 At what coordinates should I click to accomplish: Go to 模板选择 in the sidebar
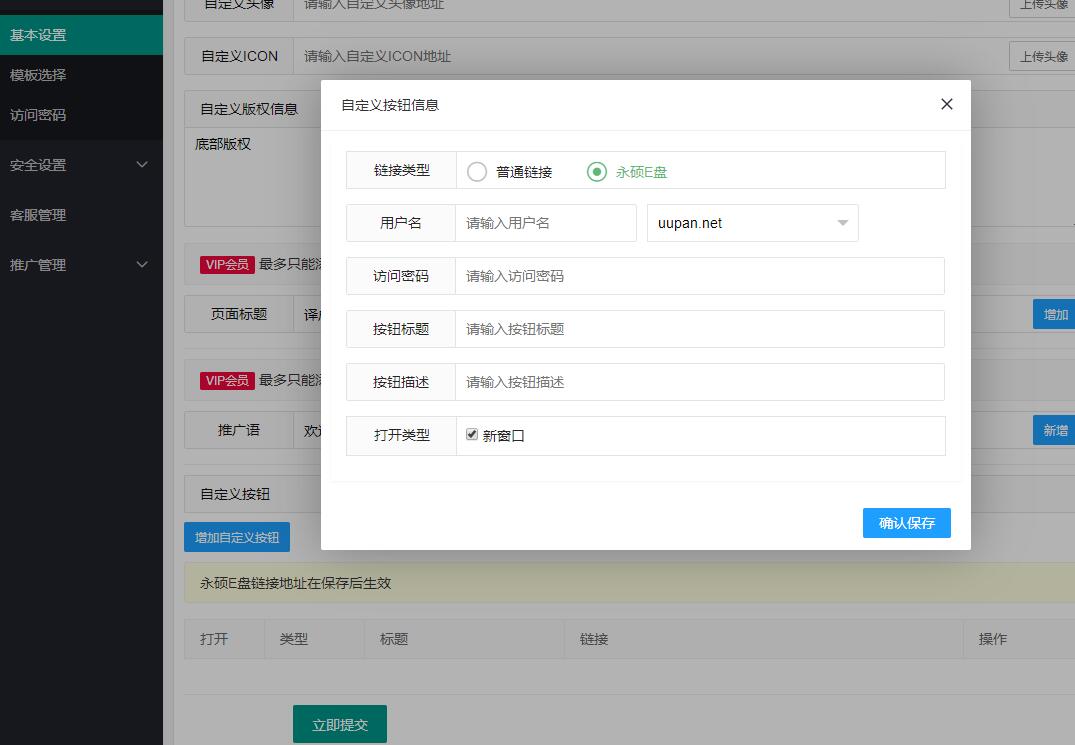click(x=80, y=75)
